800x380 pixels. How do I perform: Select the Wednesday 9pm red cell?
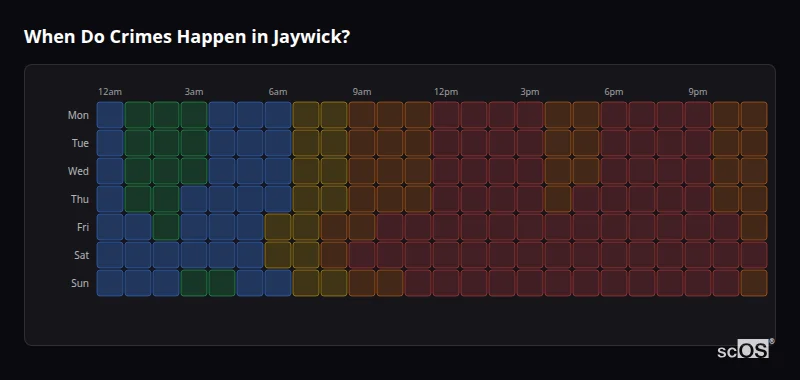[697, 171]
